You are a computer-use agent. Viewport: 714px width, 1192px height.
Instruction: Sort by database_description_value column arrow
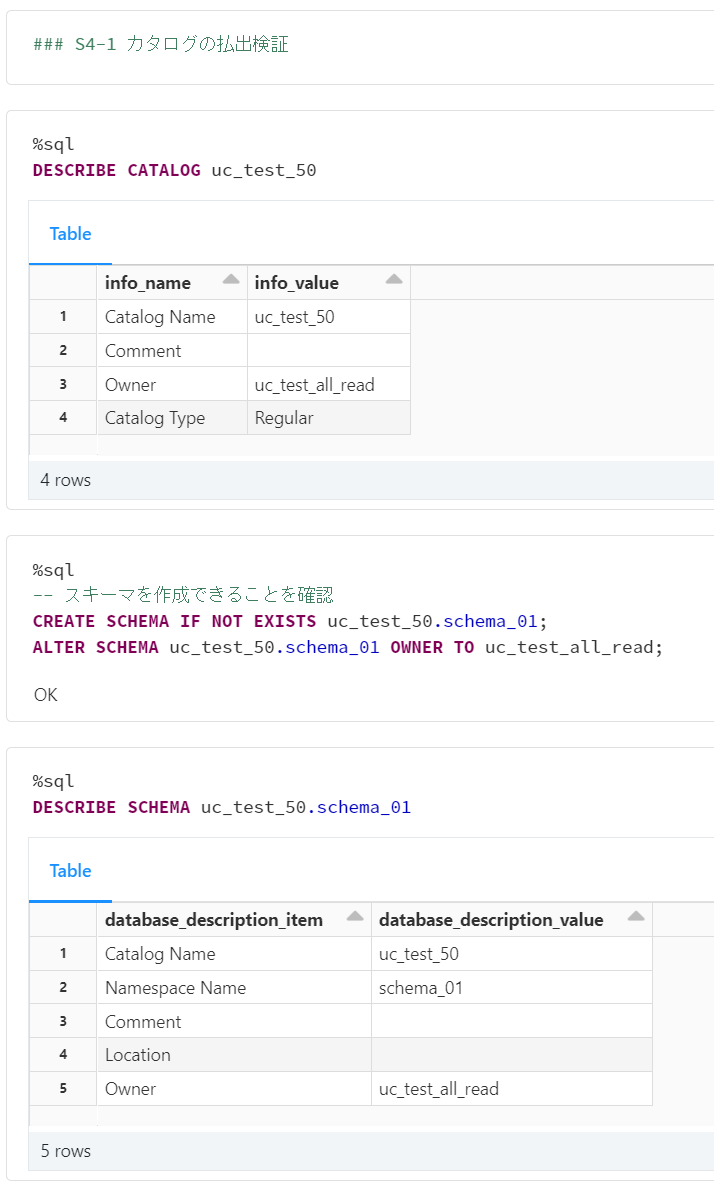pos(636,917)
